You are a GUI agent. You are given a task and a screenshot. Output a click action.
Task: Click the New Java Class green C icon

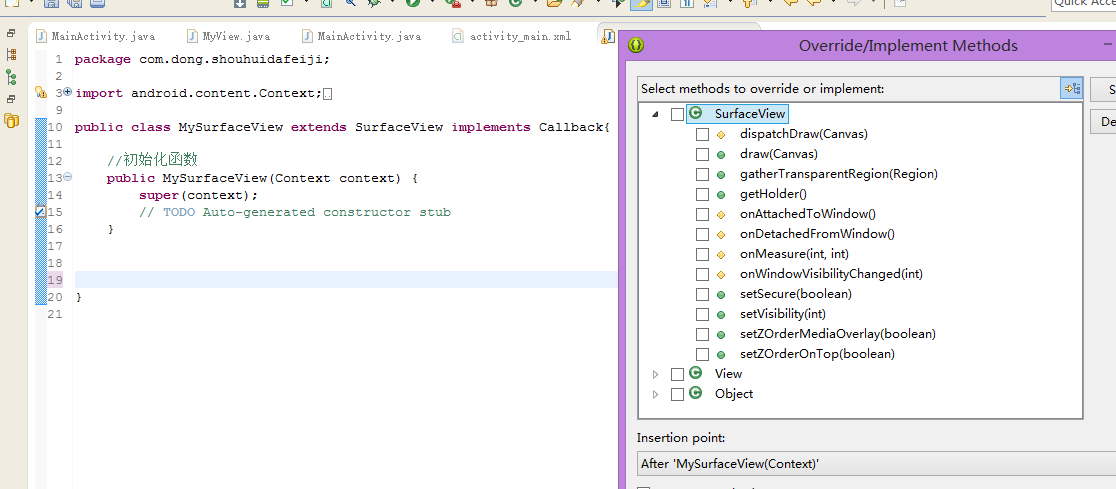click(515, 3)
